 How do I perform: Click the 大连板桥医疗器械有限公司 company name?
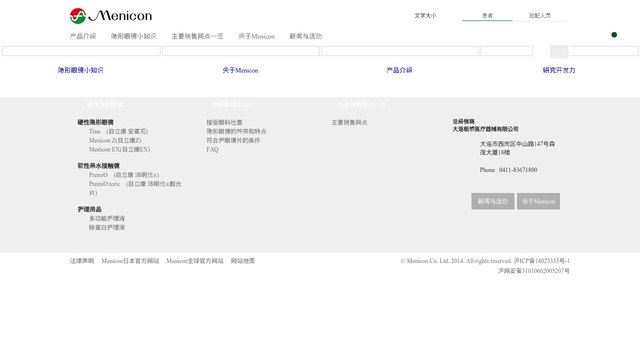pyautogui.click(x=485, y=129)
